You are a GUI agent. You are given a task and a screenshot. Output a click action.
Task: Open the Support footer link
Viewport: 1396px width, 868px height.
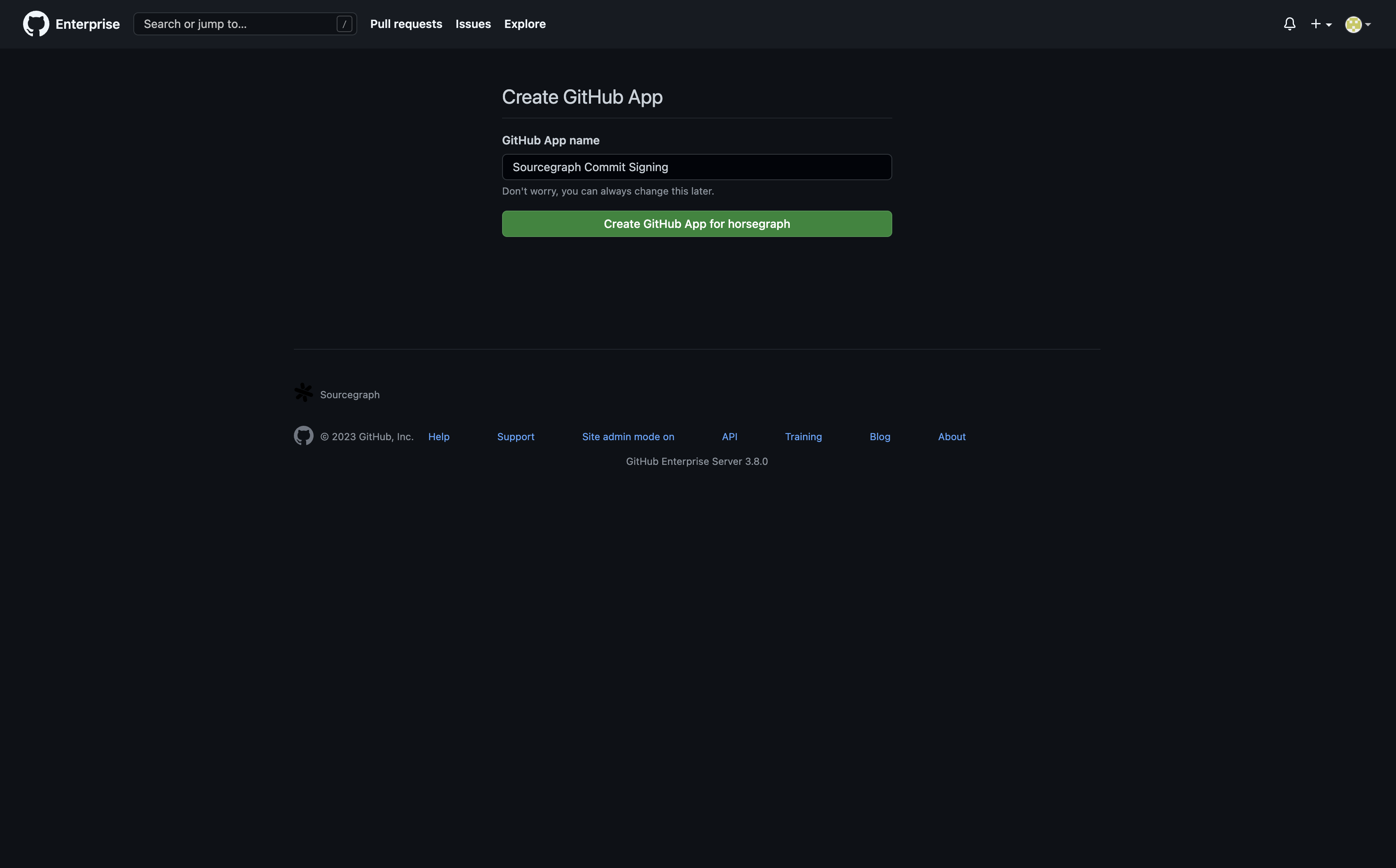coord(516,437)
